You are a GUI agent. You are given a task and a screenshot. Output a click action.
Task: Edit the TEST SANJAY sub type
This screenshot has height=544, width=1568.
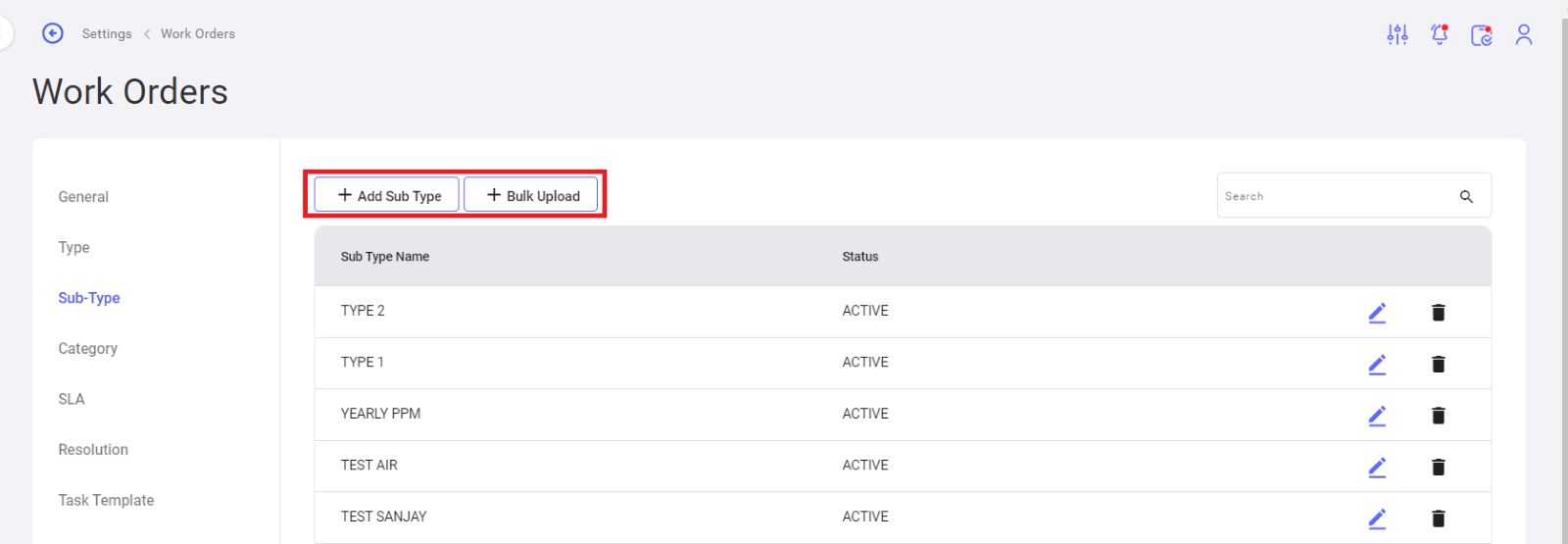pos(1377,519)
